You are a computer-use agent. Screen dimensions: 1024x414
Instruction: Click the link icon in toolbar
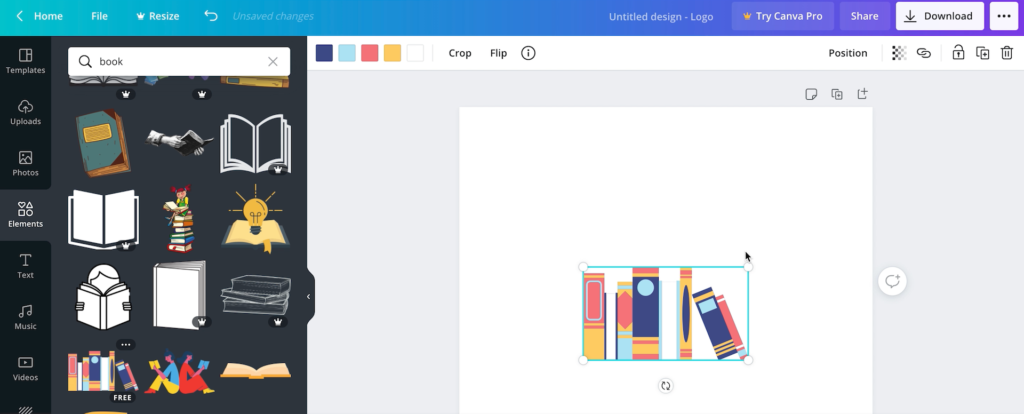pos(923,53)
